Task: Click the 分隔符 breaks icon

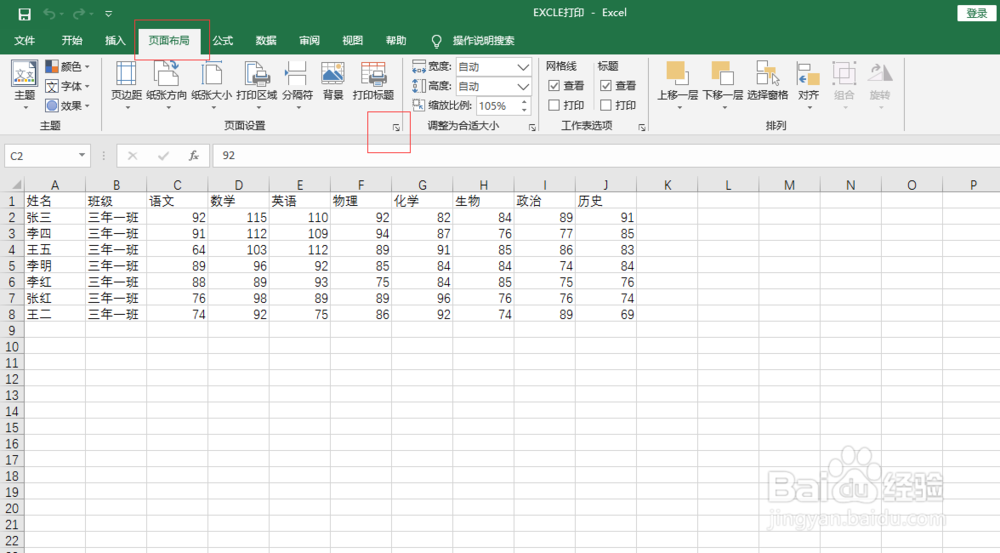Action: click(297, 74)
